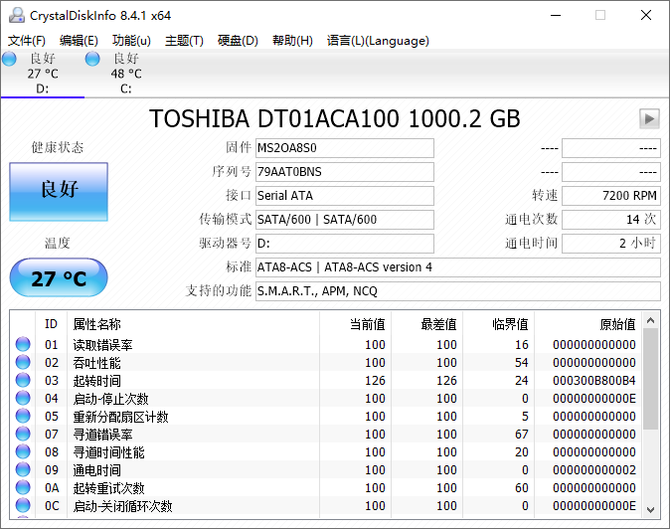Open the 文件(F) menu

click(27, 41)
